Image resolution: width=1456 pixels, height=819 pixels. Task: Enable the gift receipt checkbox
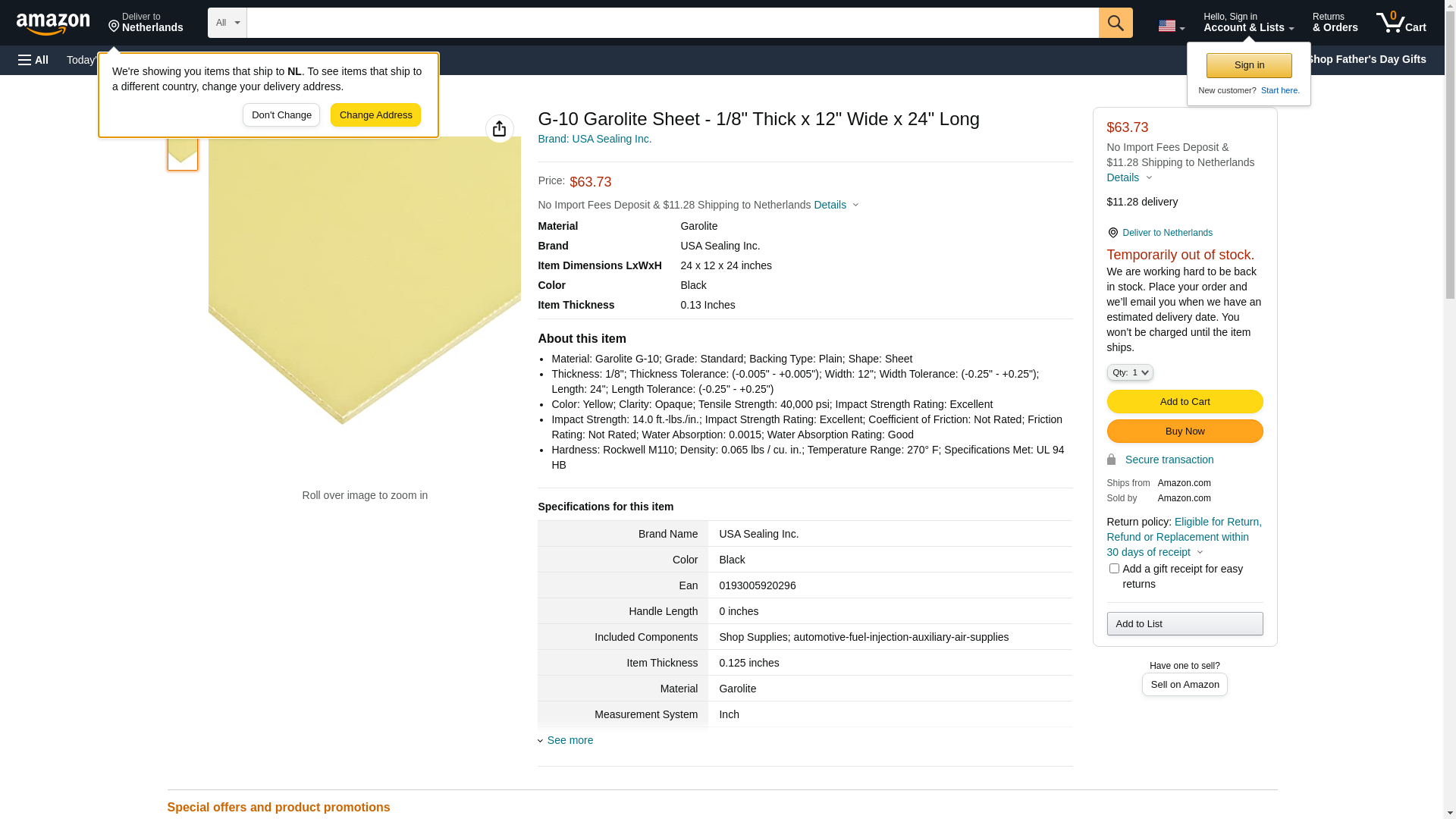click(x=1113, y=569)
